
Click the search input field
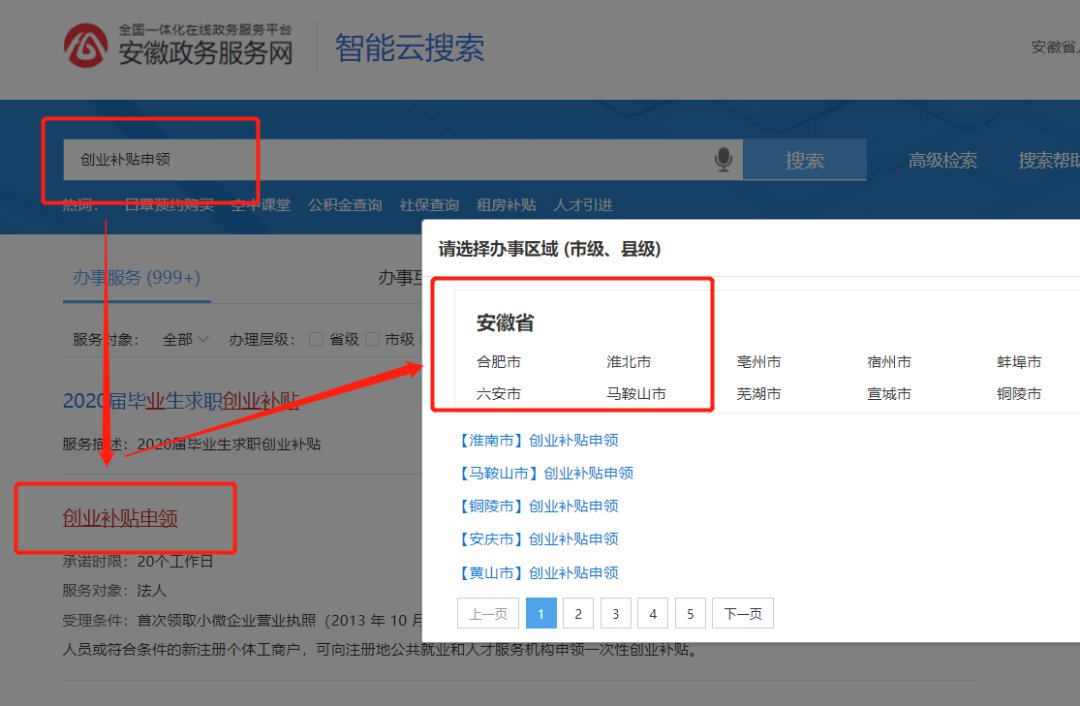tap(380, 160)
